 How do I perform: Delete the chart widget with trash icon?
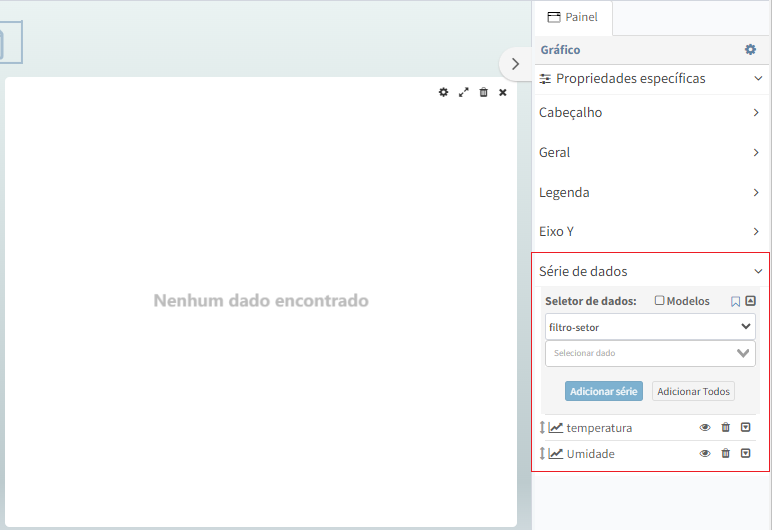483,92
